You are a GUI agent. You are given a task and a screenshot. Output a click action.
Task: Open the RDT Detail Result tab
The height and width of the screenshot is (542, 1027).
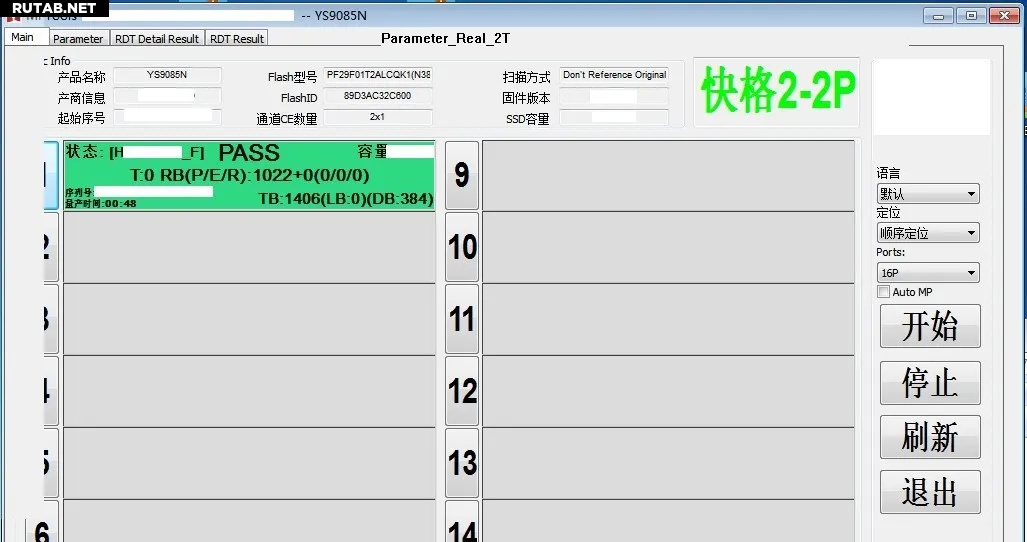pyautogui.click(x=156, y=39)
